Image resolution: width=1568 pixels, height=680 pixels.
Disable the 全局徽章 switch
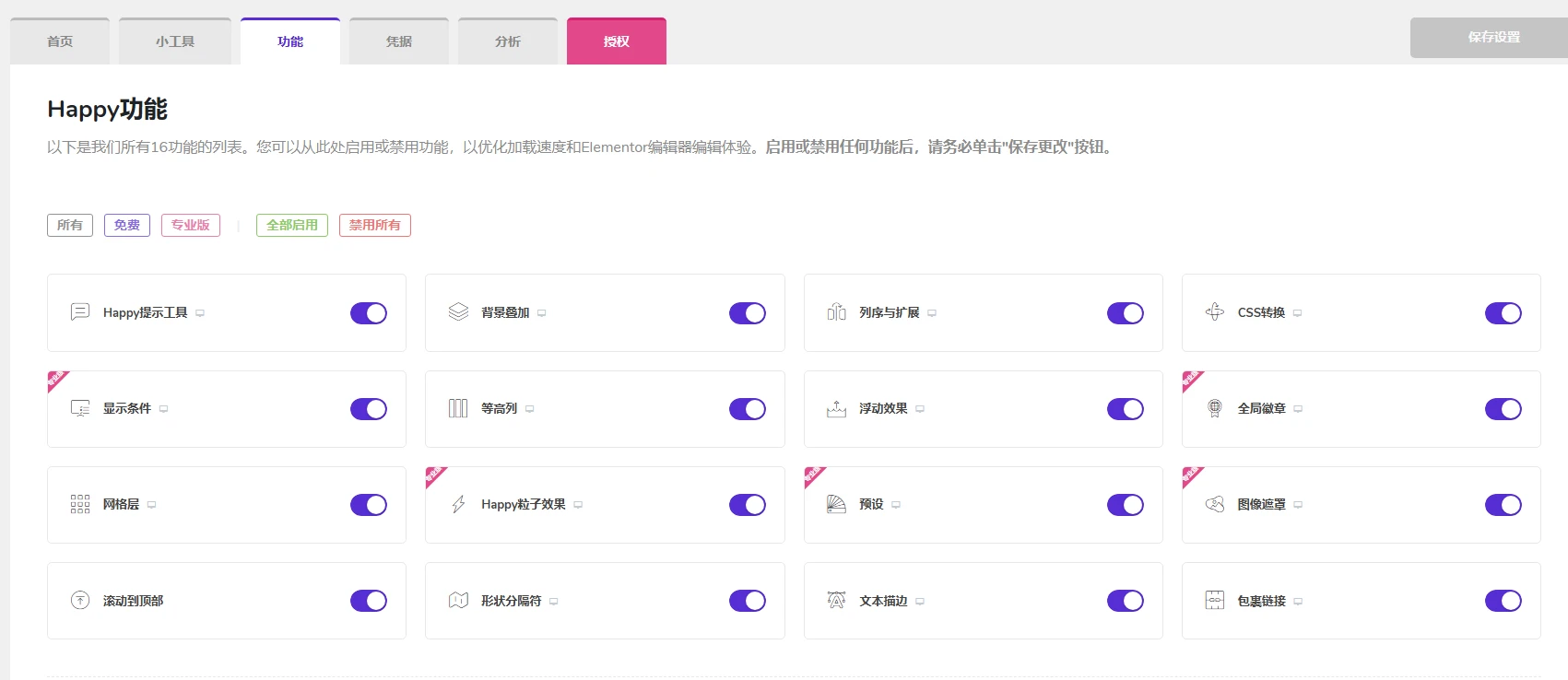[x=1503, y=409]
